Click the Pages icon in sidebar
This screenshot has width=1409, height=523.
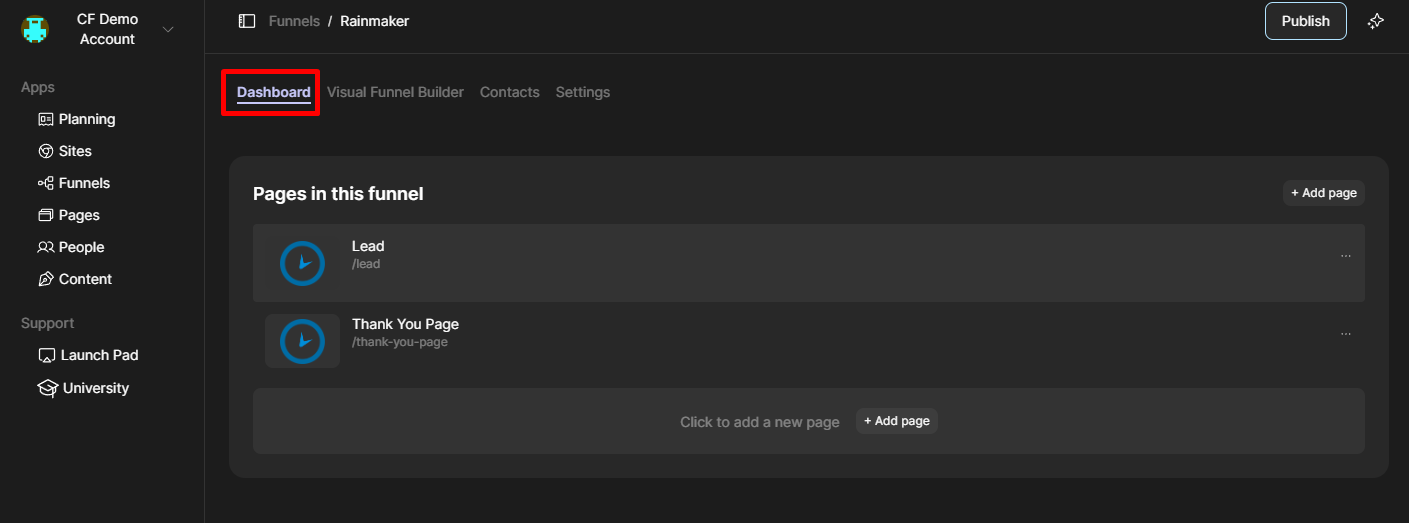(46, 215)
